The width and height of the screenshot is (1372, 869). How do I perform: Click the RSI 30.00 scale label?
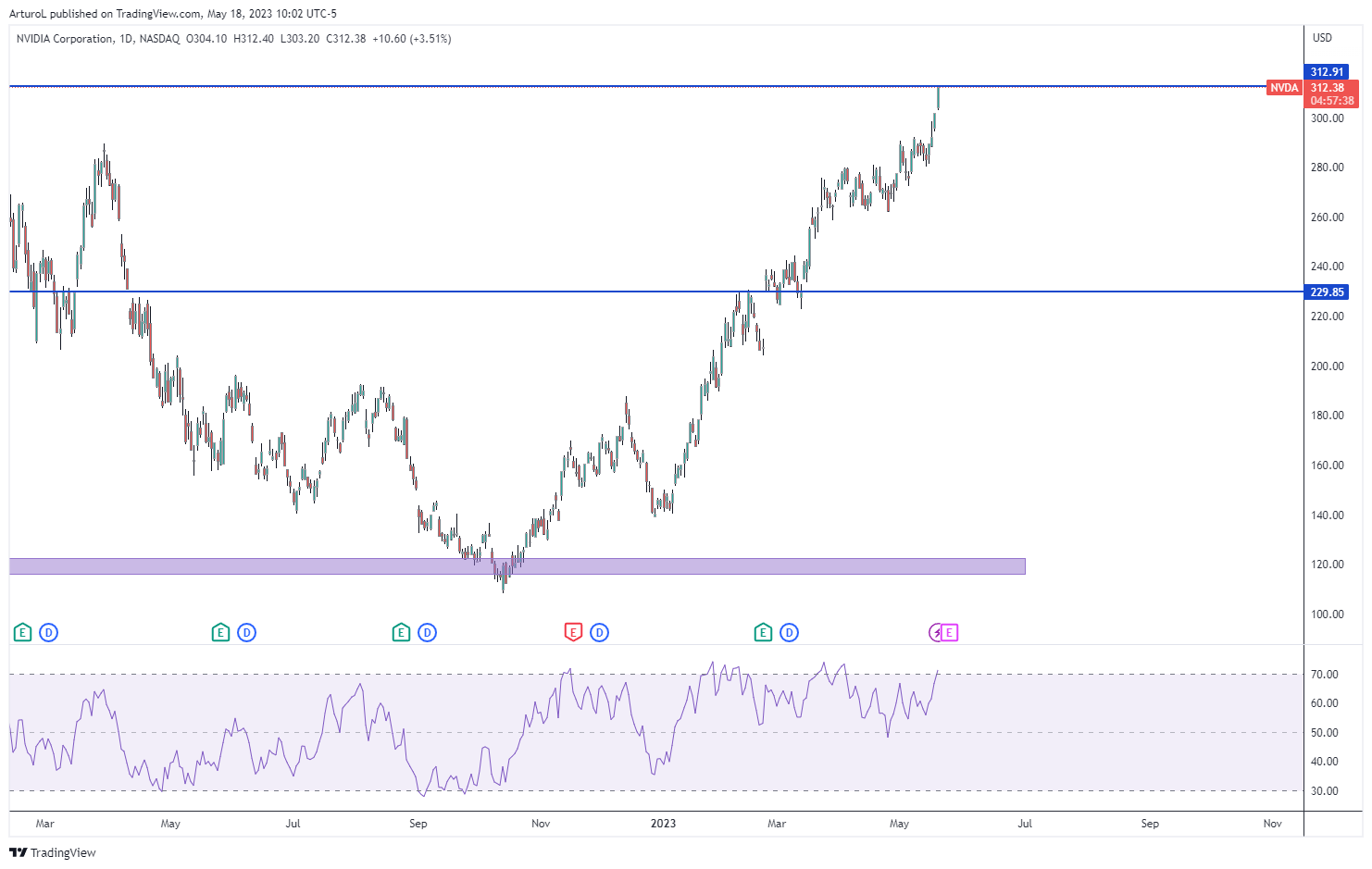click(x=1324, y=791)
